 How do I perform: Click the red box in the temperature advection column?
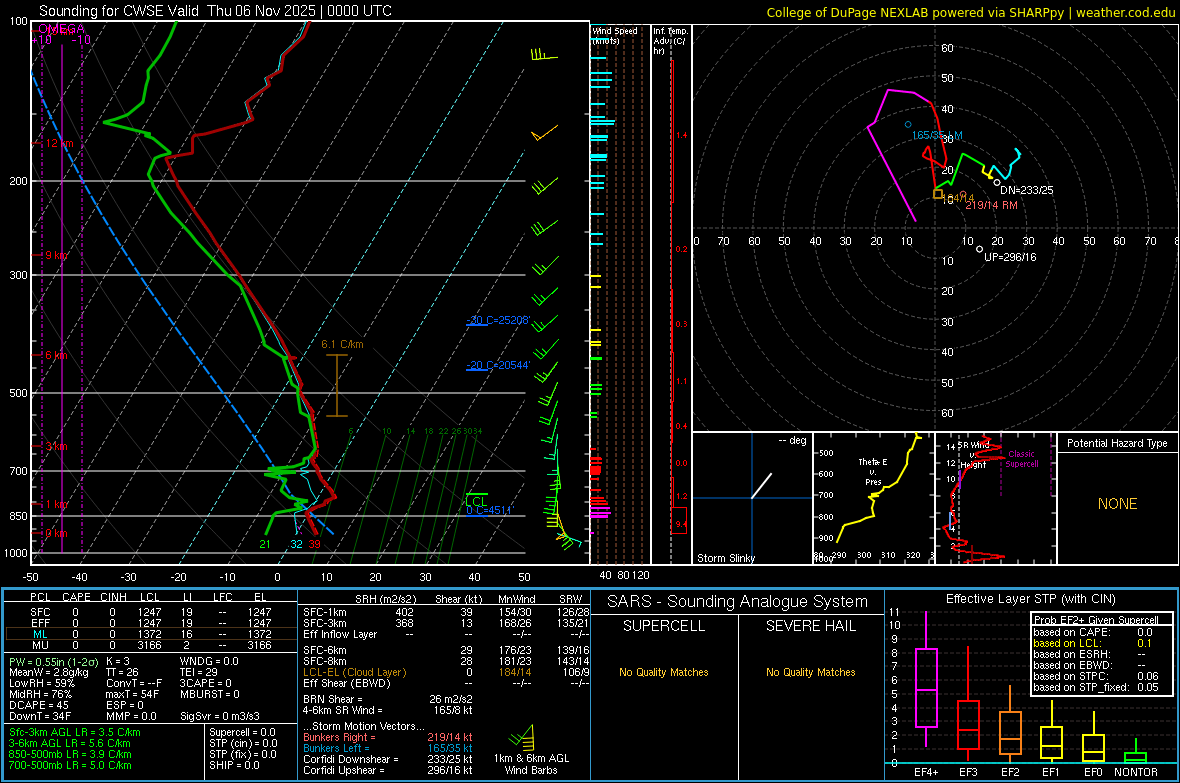click(x=679, y=521)
